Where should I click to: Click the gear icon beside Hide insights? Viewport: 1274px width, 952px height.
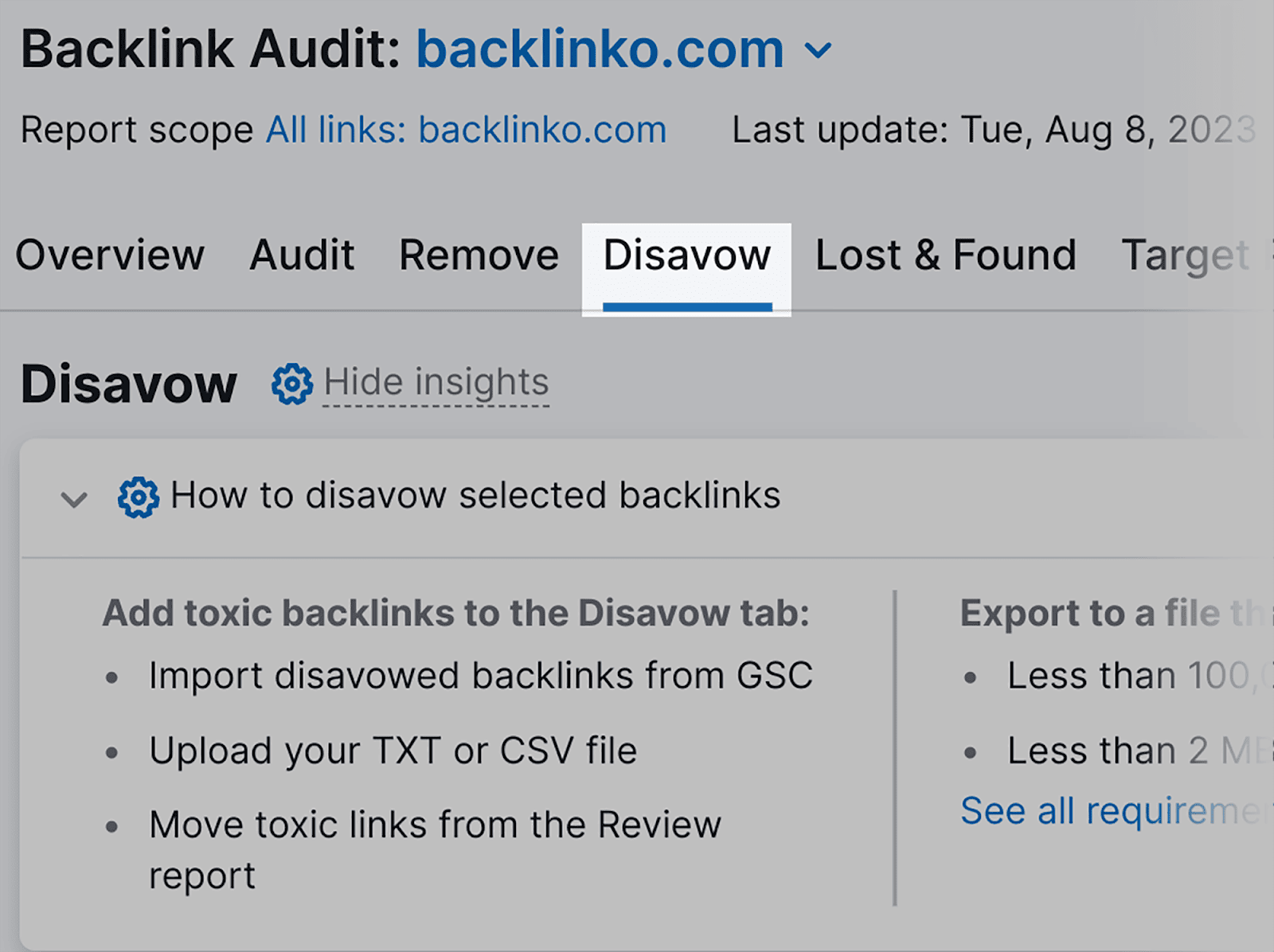point(291,384)
